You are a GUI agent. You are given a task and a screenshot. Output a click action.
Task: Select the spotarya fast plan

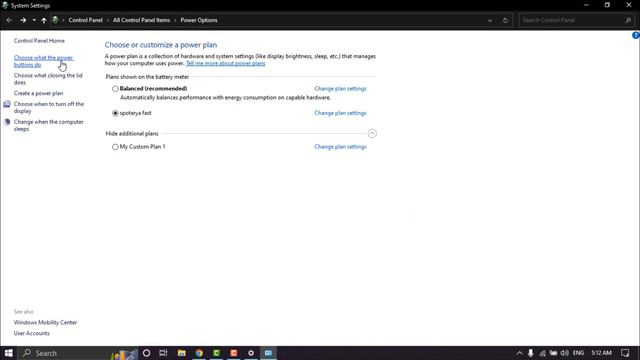115,113
